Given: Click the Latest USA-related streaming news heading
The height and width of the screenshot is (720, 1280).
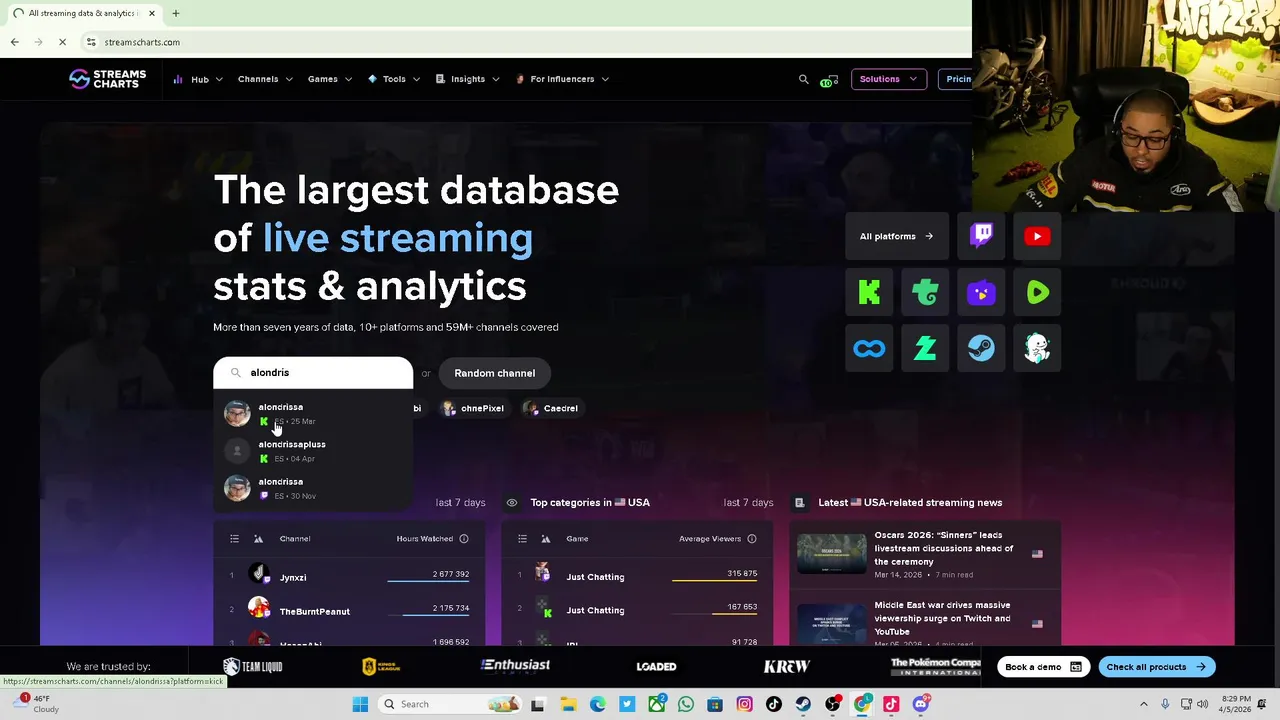Looking at the screenshot, I should 910,503.
